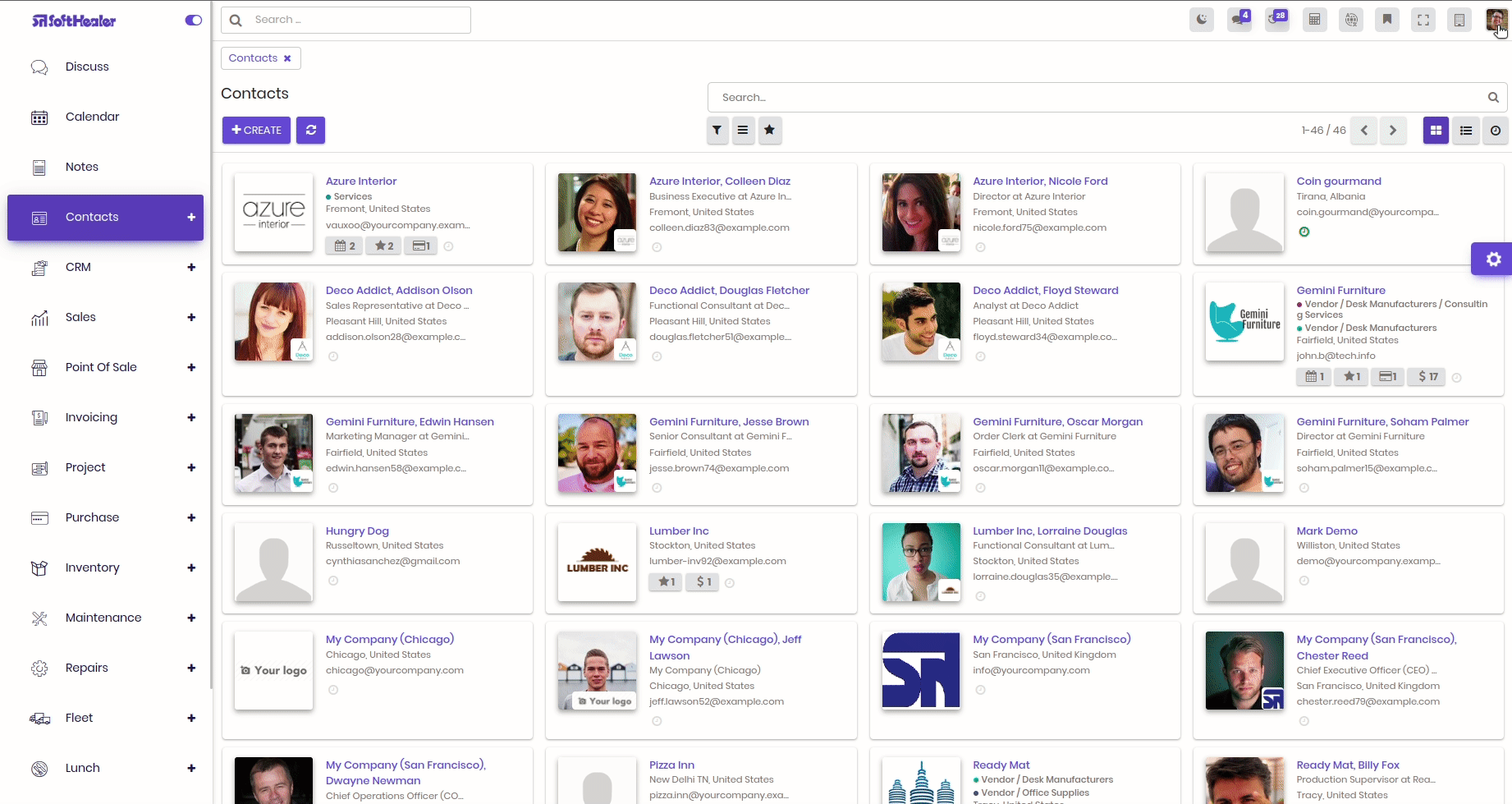1512x804 pixels.
Task: Expand the Inventory sidebar submenu plus
Action: tap(191, 567)
